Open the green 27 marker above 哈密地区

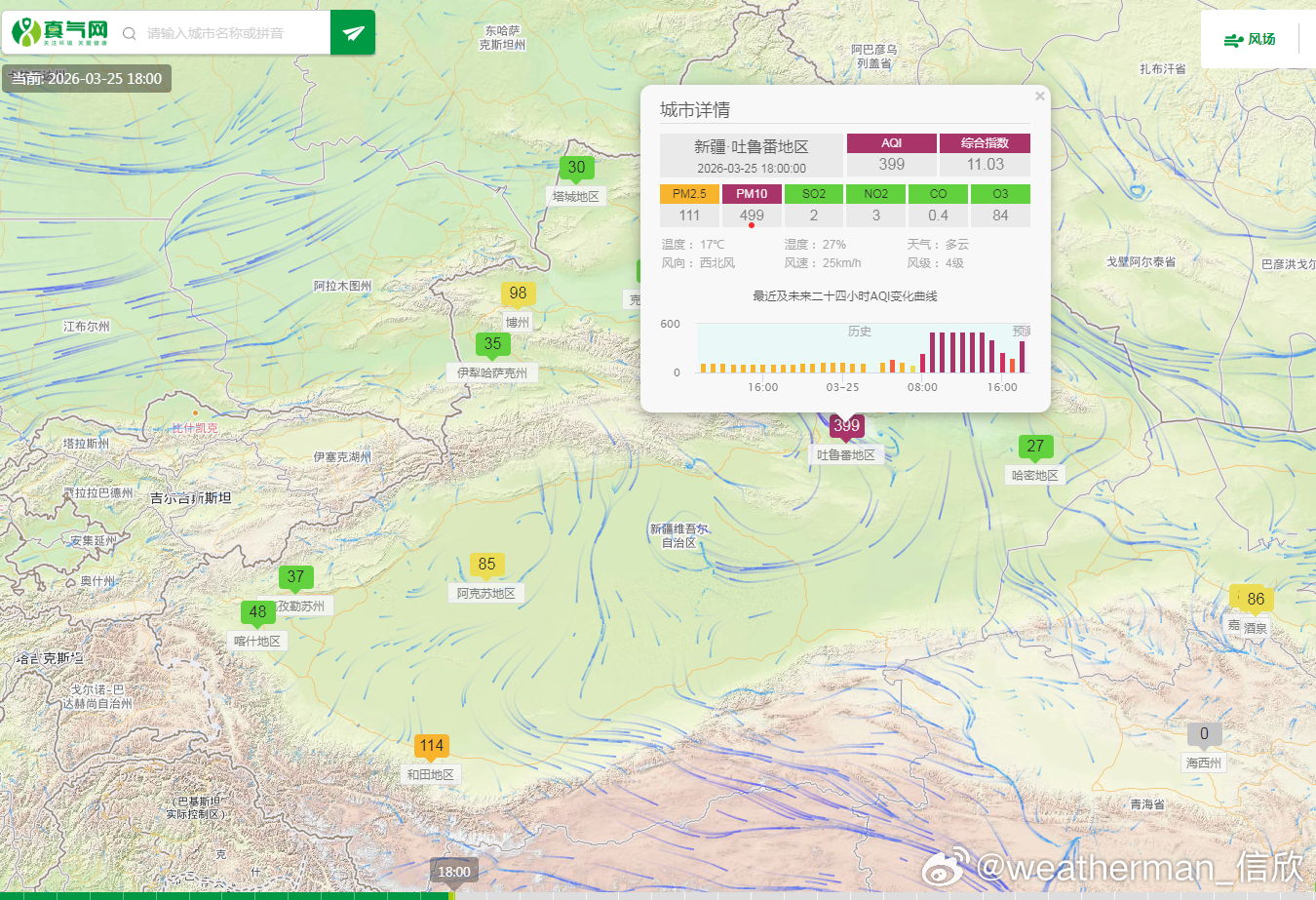(1035, 448)
